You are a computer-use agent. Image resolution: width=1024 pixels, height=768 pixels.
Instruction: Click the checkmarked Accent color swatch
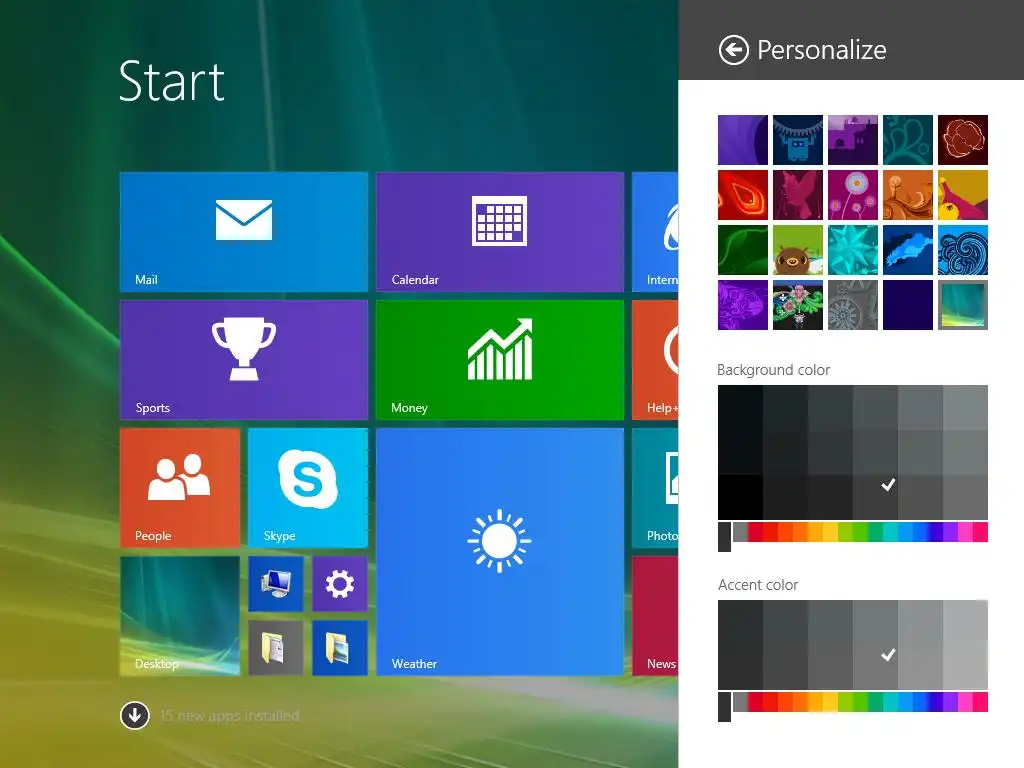pos(875,645)
